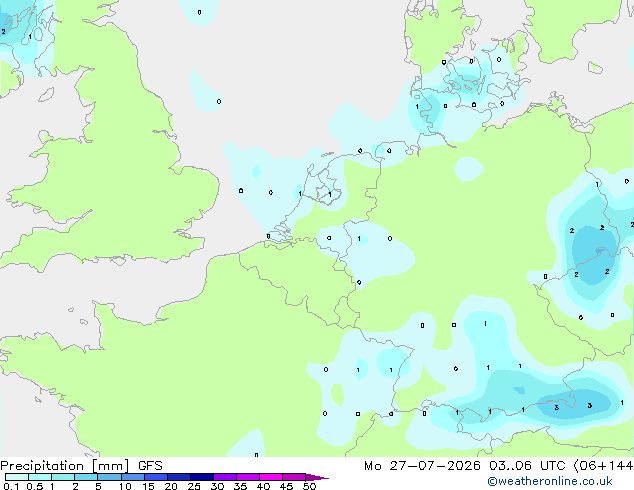Click the legend swatch between 5 and 10
This screenshot has height=490, width=634.
pos(109,477)
